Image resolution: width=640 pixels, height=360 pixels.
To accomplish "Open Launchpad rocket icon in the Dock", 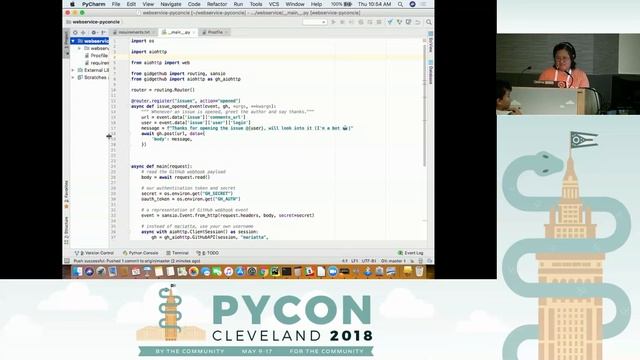I will (100, 271).
